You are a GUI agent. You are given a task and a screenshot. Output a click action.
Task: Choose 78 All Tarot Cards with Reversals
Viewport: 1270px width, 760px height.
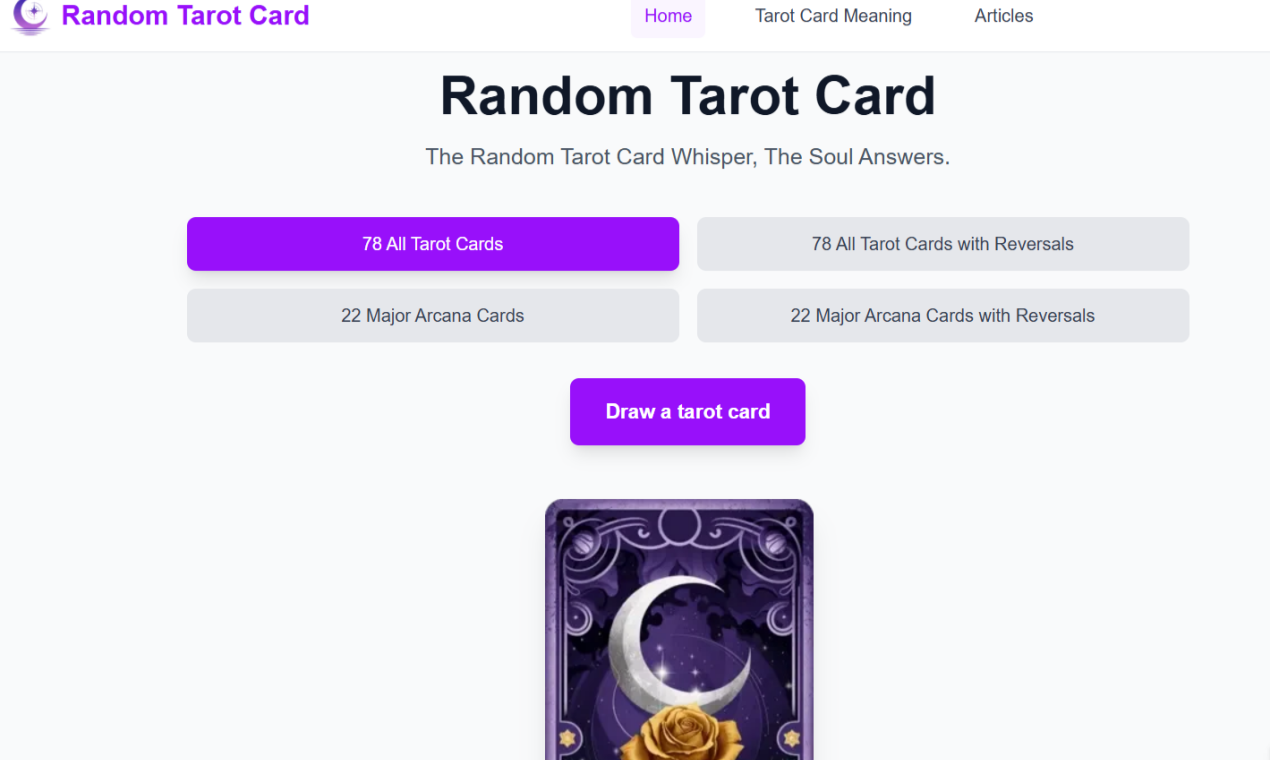(x=943, y=244)
